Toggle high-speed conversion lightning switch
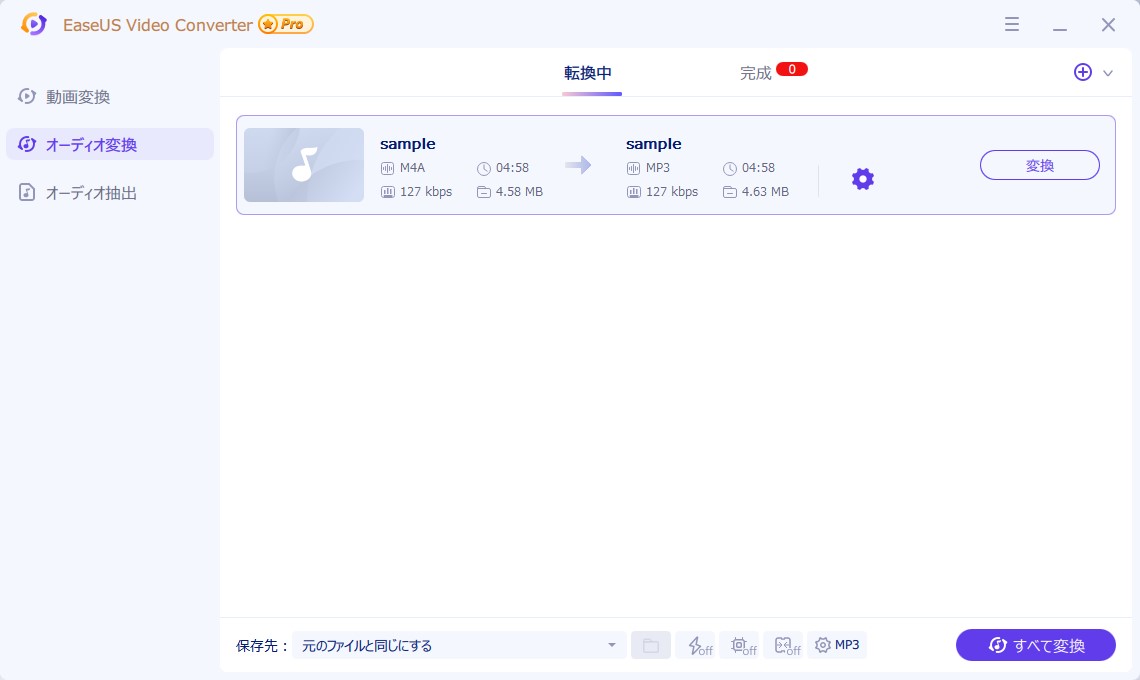The image size is (1140, 680). (x=697, y=645)
